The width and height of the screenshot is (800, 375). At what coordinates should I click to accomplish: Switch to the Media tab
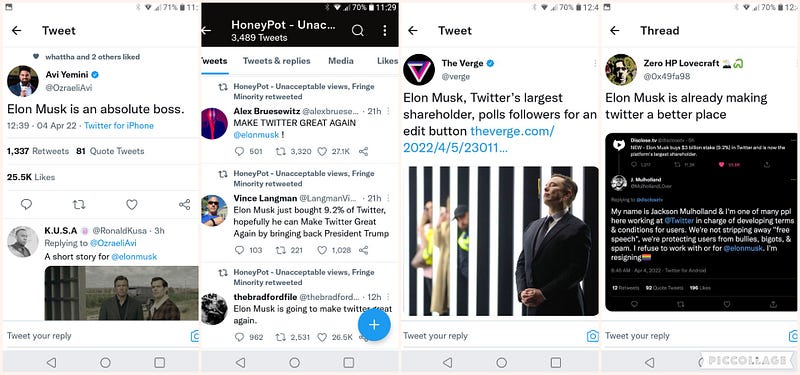(341, 61)
